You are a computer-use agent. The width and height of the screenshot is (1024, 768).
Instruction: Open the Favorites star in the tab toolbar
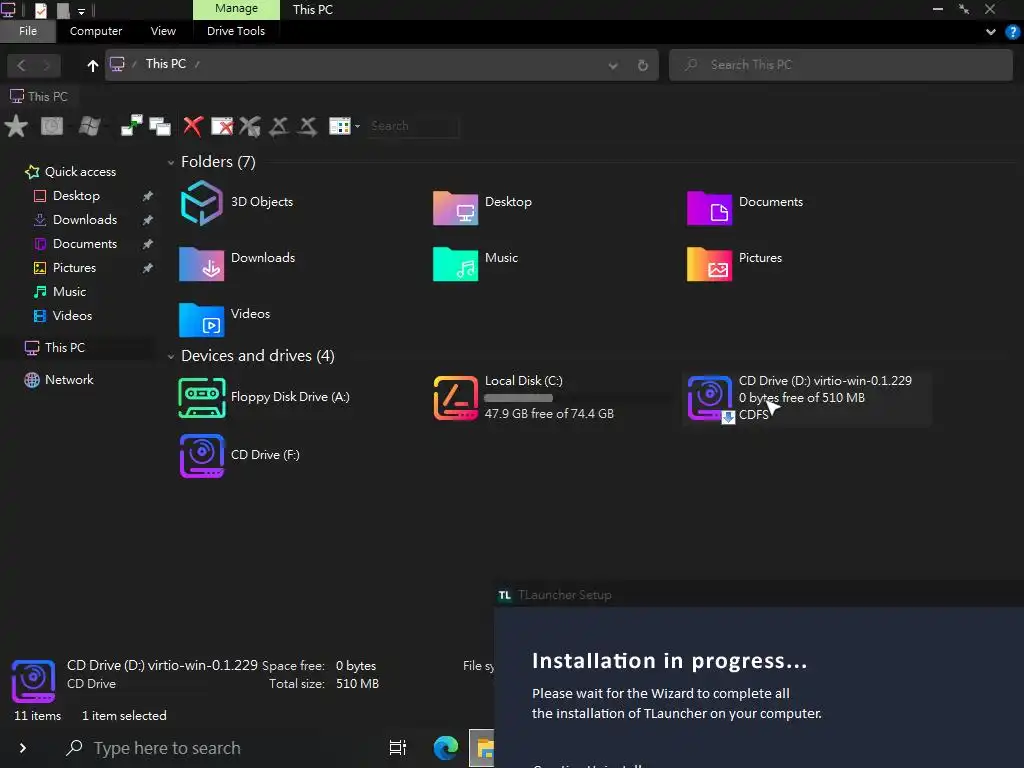coord(16,126)
